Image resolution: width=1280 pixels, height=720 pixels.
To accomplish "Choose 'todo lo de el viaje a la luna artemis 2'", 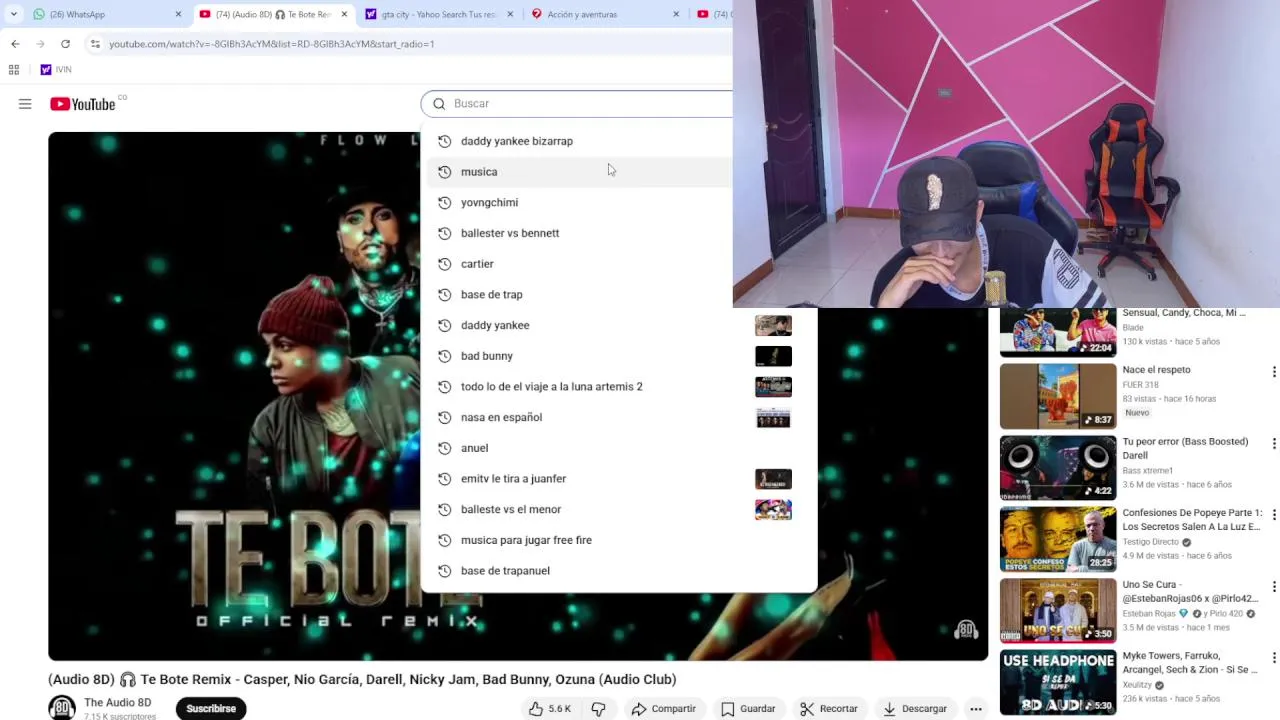I will pos(619,387).
